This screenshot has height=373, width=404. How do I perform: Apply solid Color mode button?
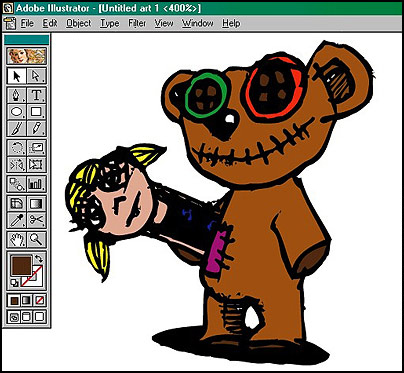14,300
